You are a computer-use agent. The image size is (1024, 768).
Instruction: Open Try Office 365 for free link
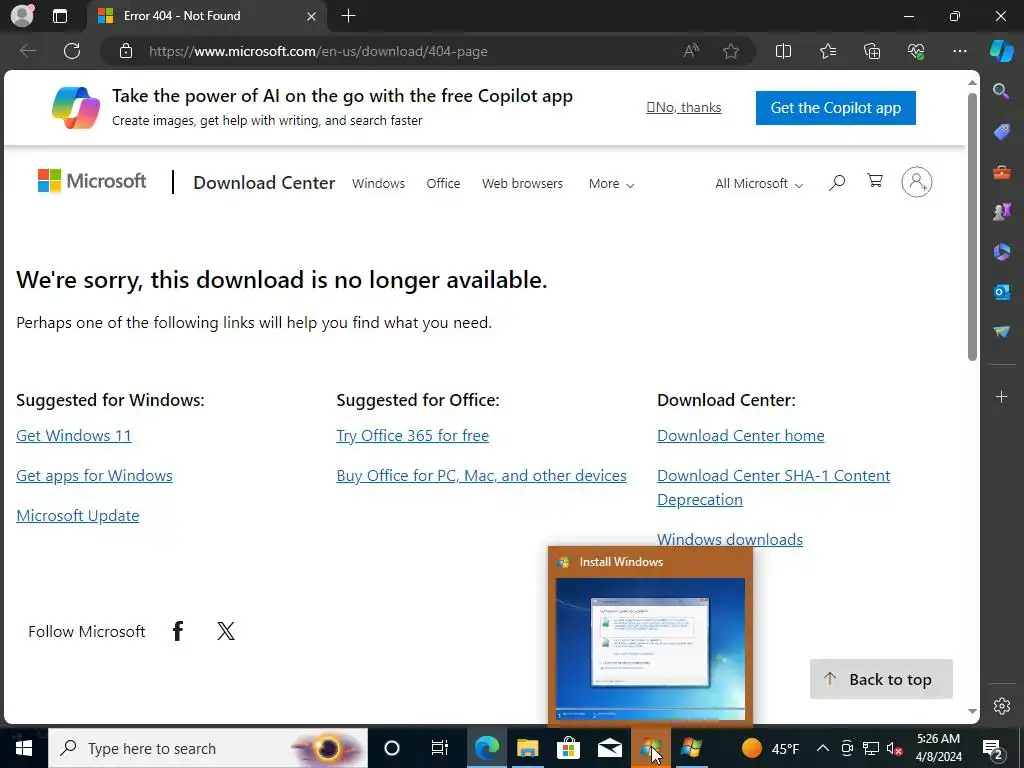point(413,436)
